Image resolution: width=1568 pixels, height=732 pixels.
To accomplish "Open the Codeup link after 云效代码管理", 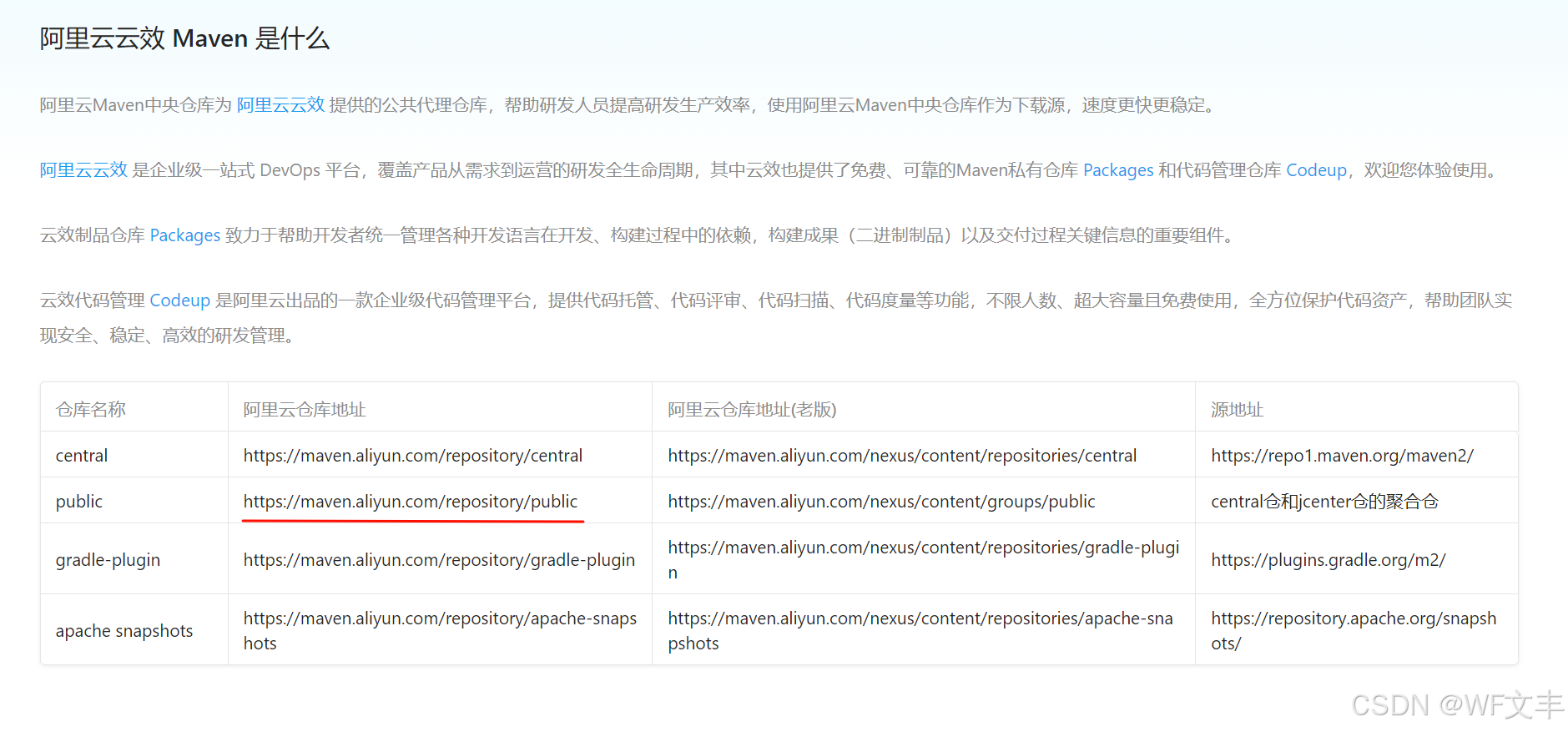I will tap(180, 300).
